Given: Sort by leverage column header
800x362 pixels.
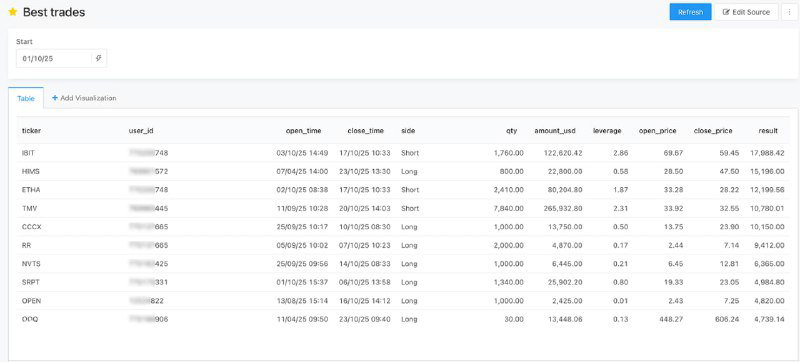Looking at the screenshot, I should pyautogui.click(x=607, y=131).
